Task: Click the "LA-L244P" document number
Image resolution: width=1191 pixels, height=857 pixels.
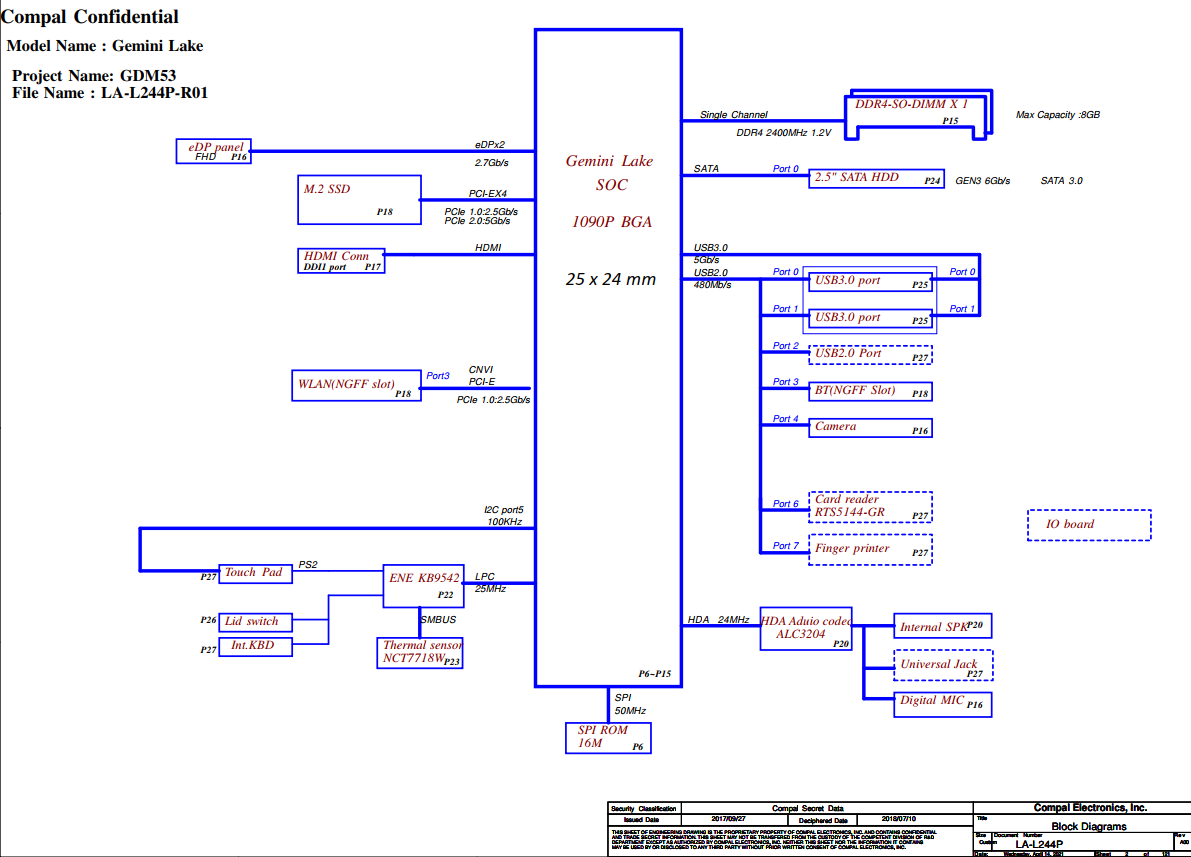Action: [x=1038, y=844]
